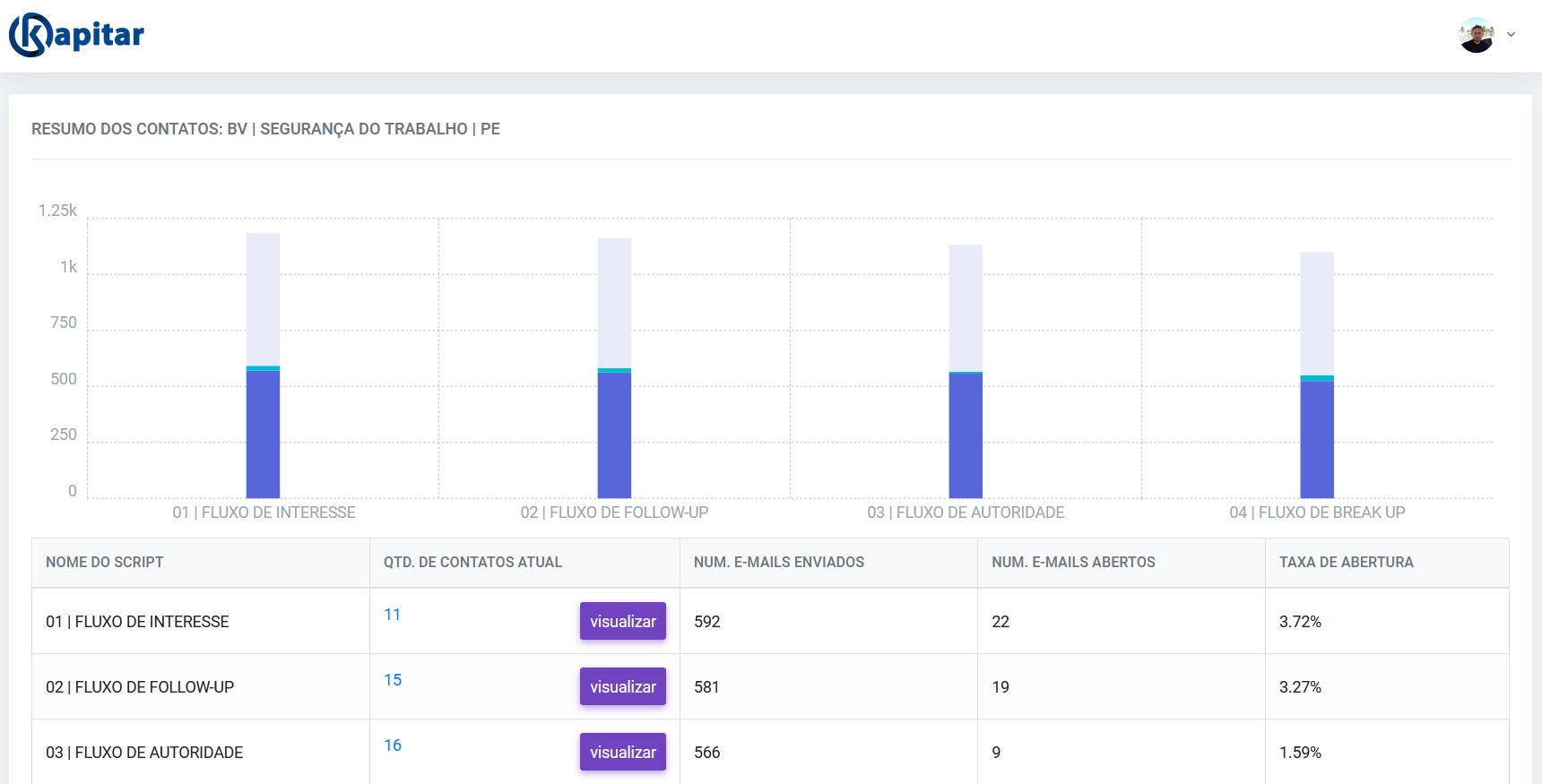Click the NUM. E-MAILS ENVIADOS column header
Image resolution: width=1542 pixels, height=784 pixels.
pos(778,563)
